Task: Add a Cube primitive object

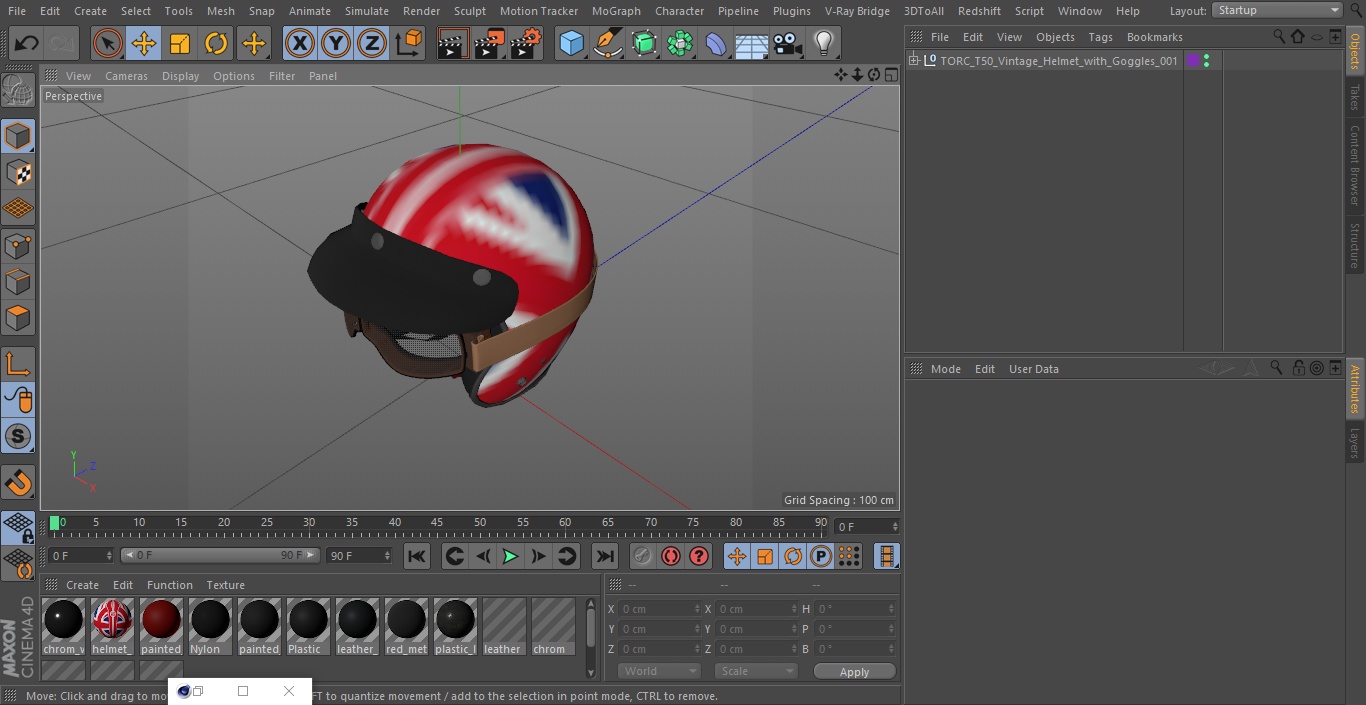Action: point(571,43)
